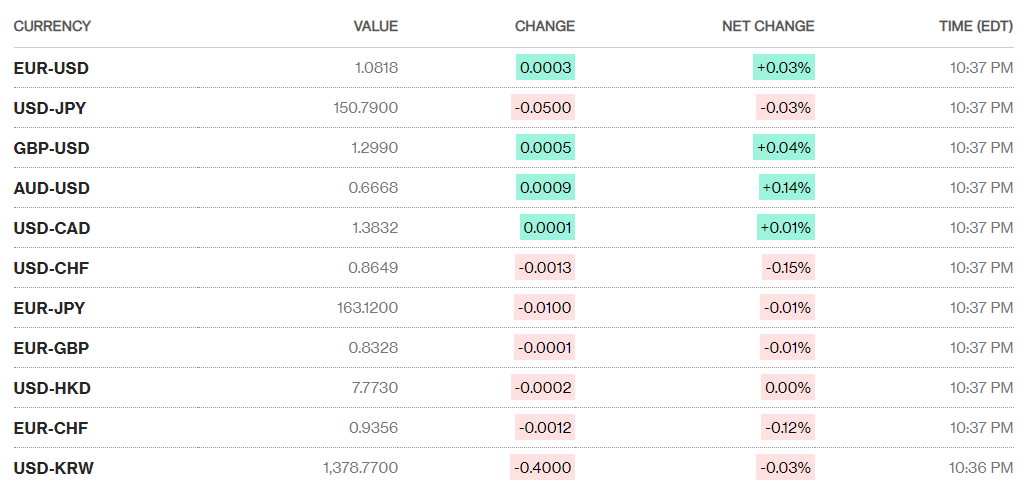Sort by NET CHANGE column header
Screen dimensions: 1028x484
[768, 26]
